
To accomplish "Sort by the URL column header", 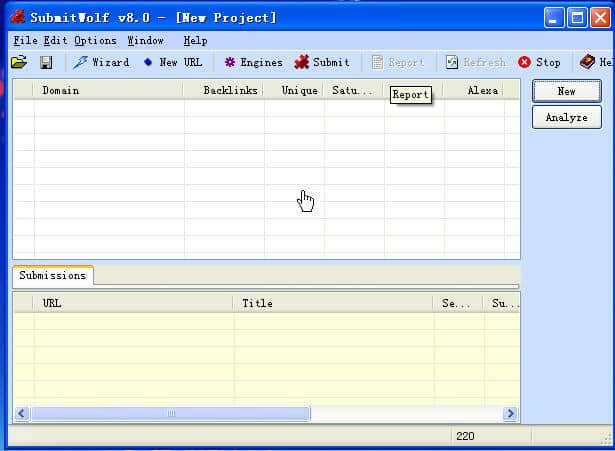I will tap(133, 303).
